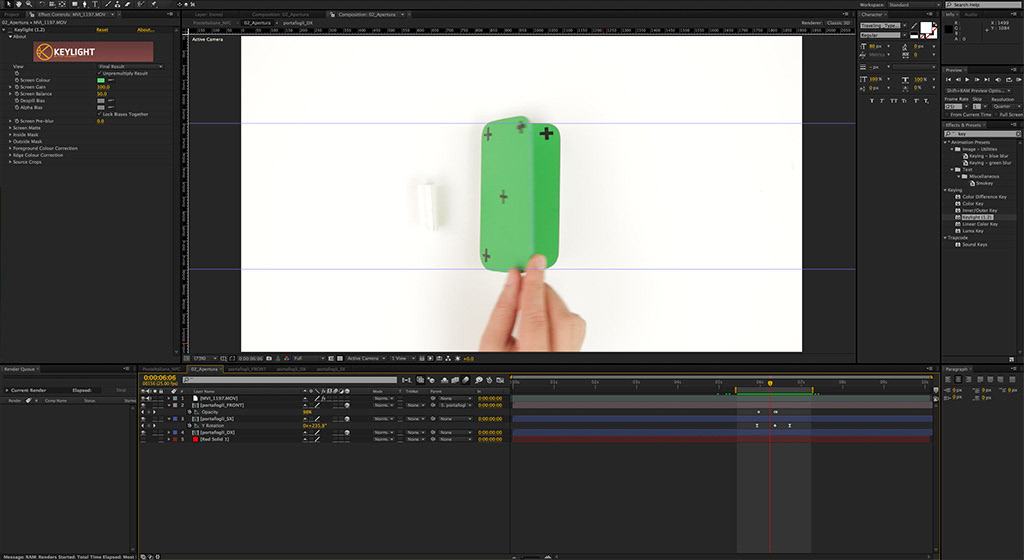
Task: Open Show Channel color icon in viewer
Action: point(286,358)
